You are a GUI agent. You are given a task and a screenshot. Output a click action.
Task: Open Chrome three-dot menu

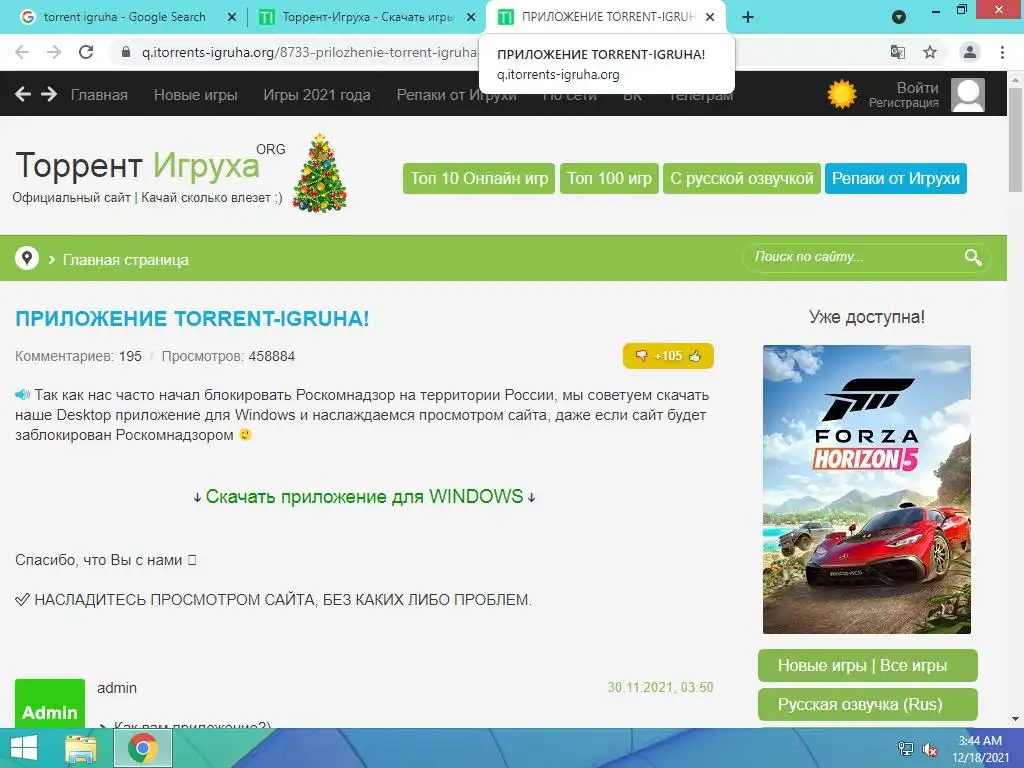[1002, 52]
